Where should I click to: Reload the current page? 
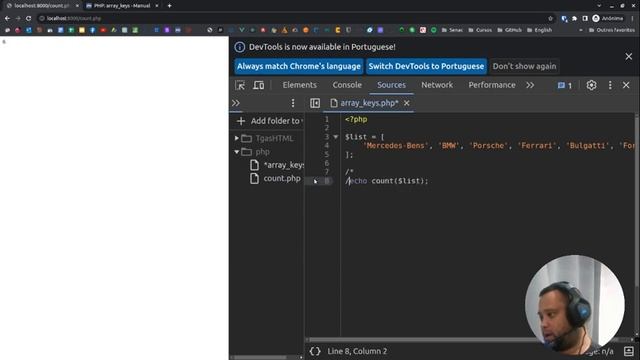click(29, 18)
